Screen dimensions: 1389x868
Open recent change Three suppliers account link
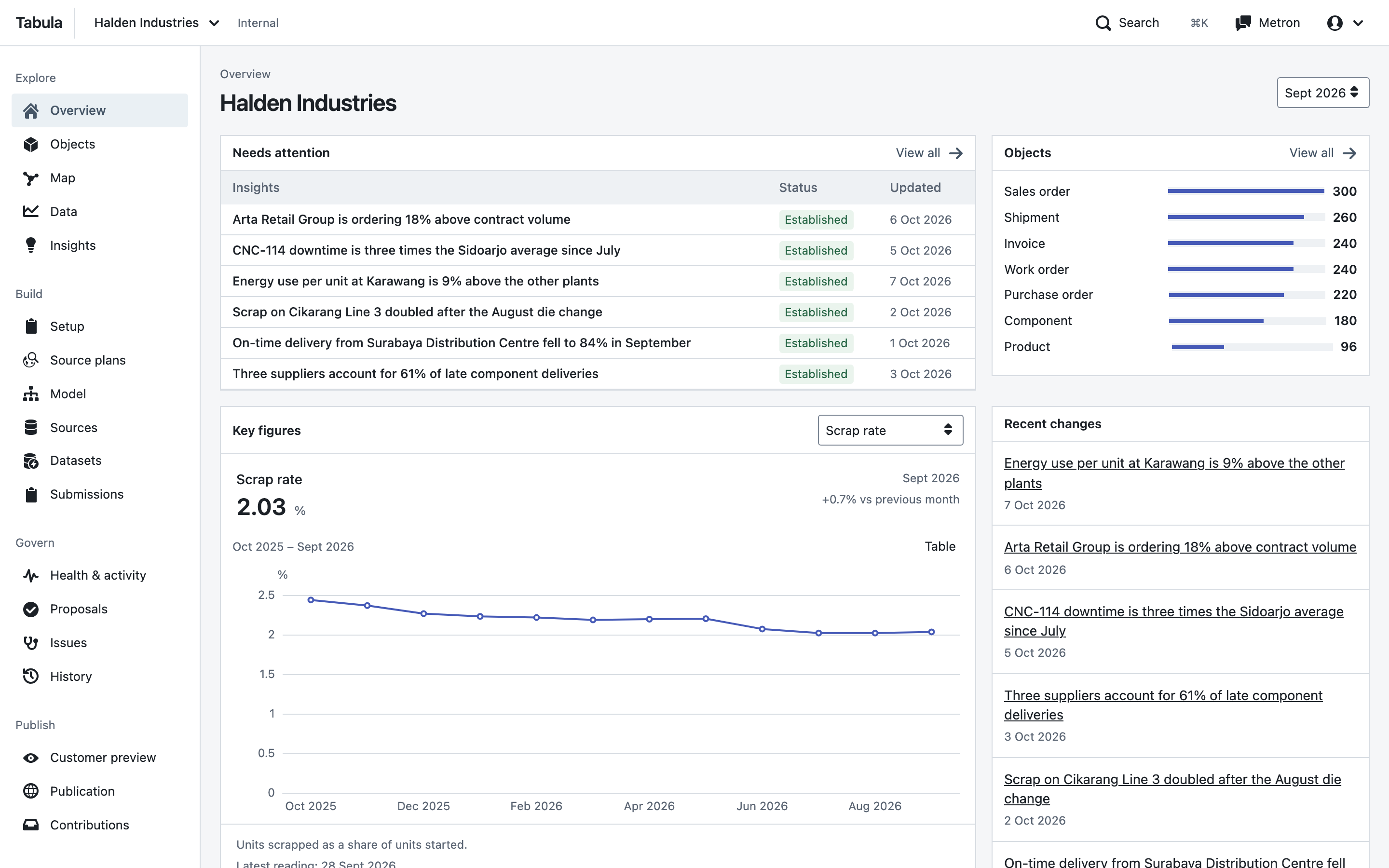(1163, 705)
